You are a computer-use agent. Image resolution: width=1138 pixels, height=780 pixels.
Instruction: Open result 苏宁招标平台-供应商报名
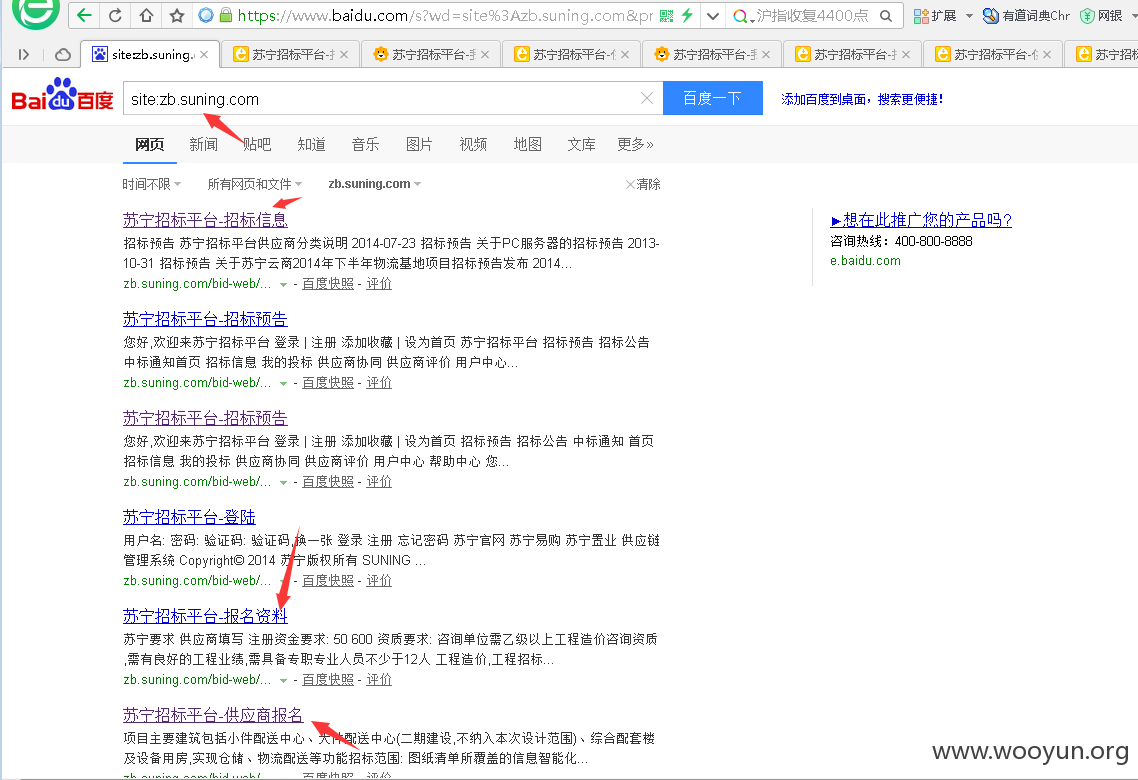213,715
